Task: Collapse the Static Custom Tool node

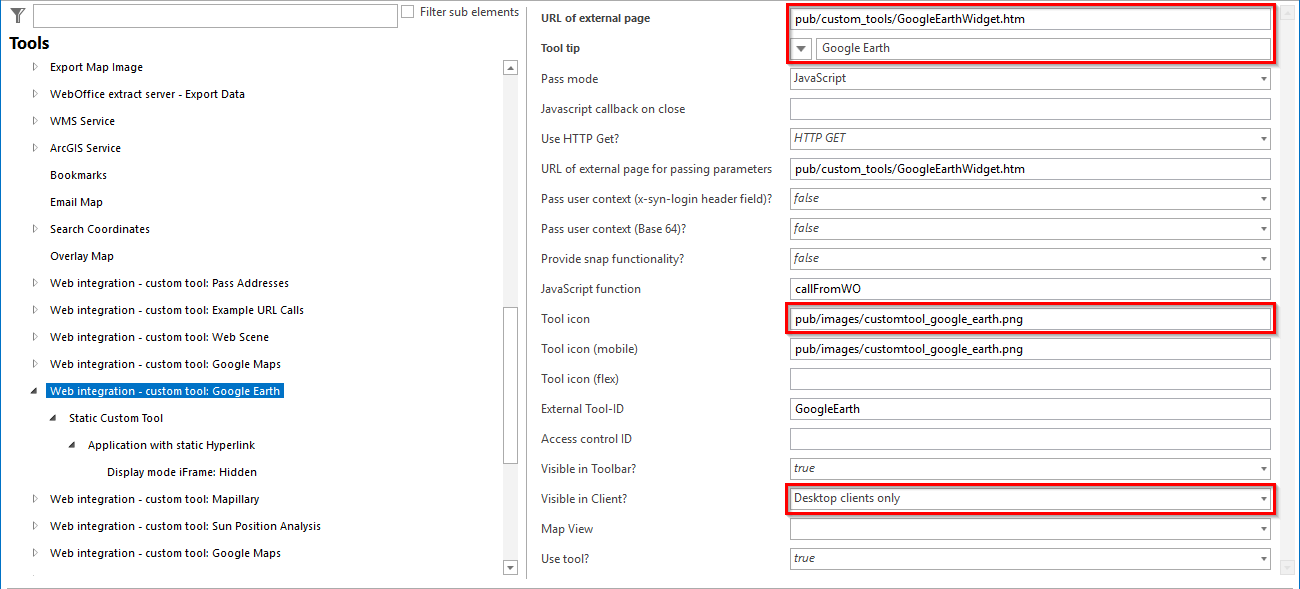Action: 50,418
